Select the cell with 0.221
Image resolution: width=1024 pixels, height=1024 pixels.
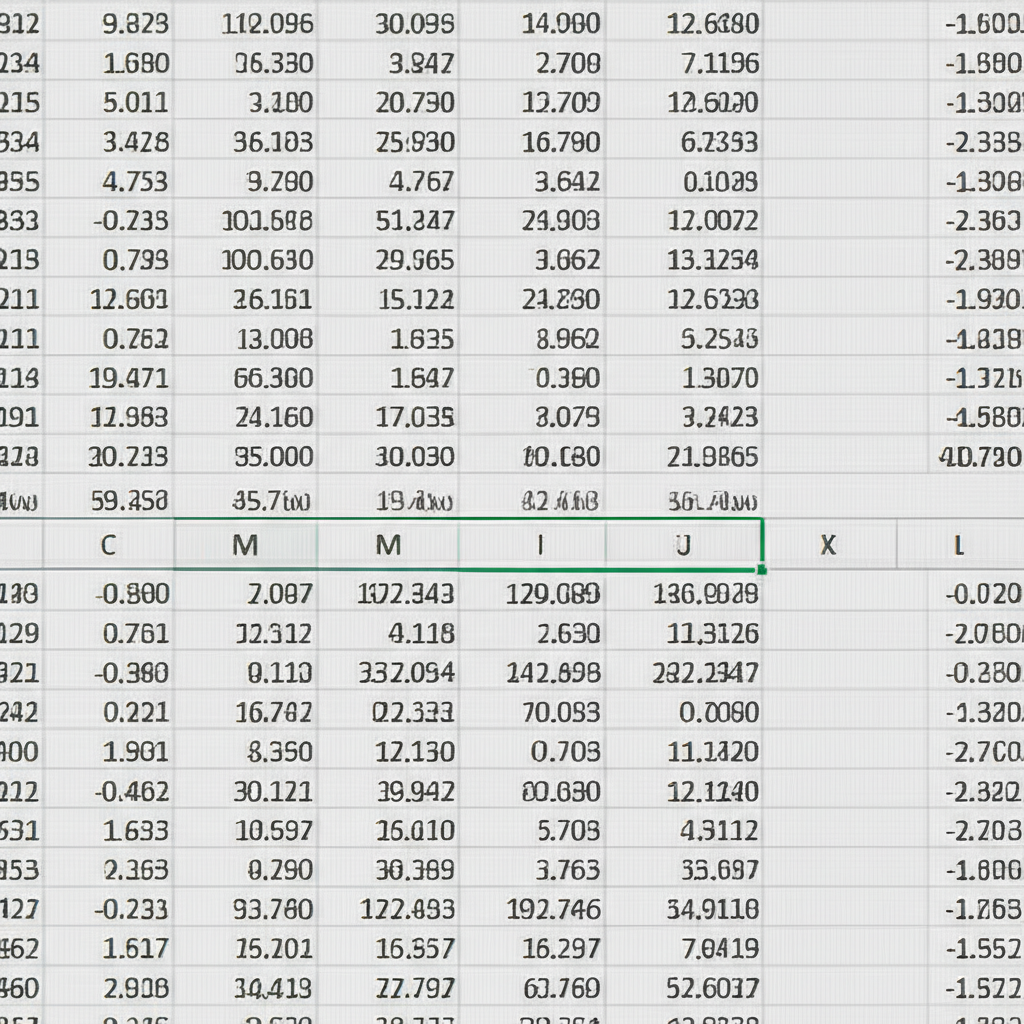click(x=108, y=712)
